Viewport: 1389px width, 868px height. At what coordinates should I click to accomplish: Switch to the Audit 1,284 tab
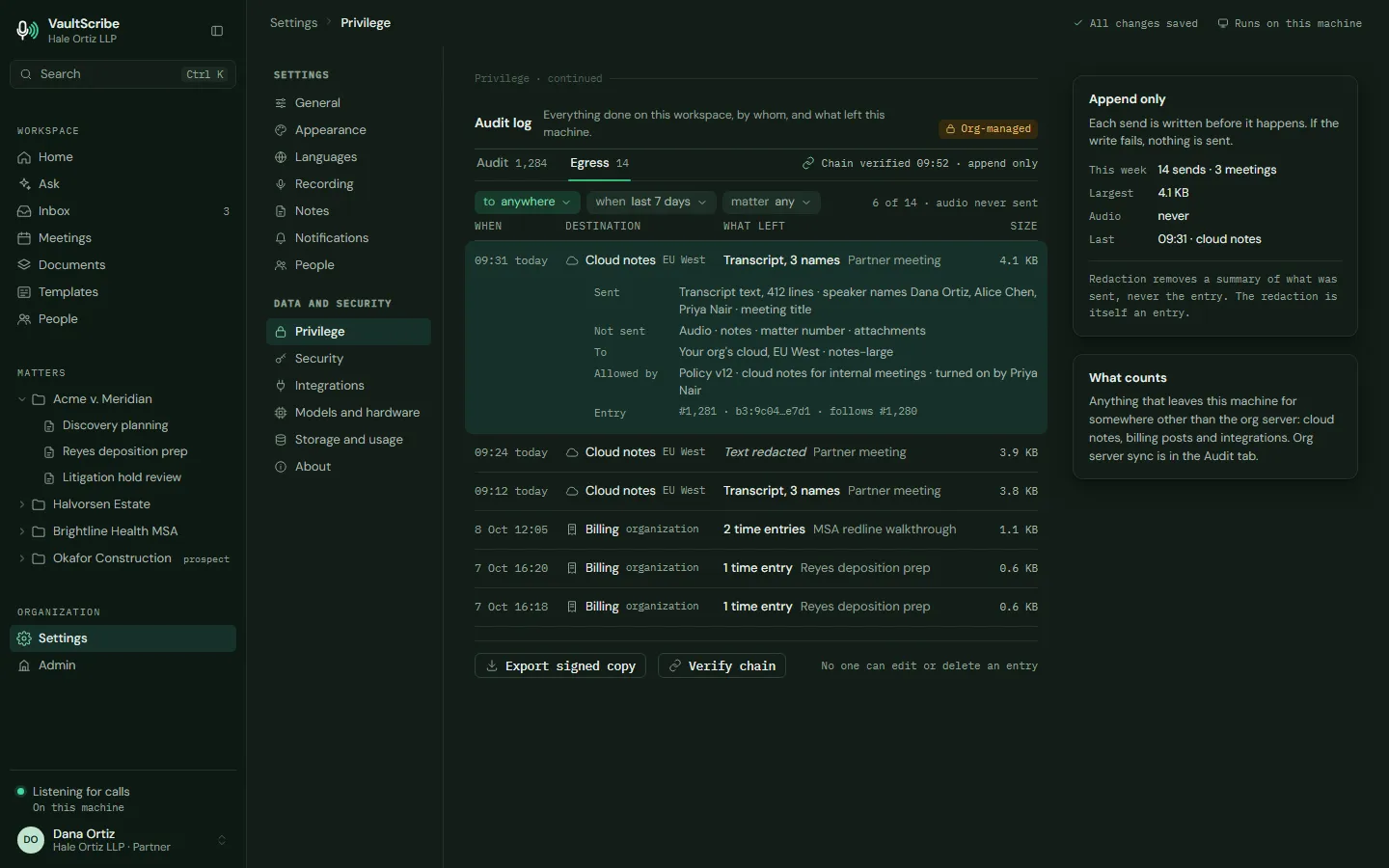(x=511, y=163)
